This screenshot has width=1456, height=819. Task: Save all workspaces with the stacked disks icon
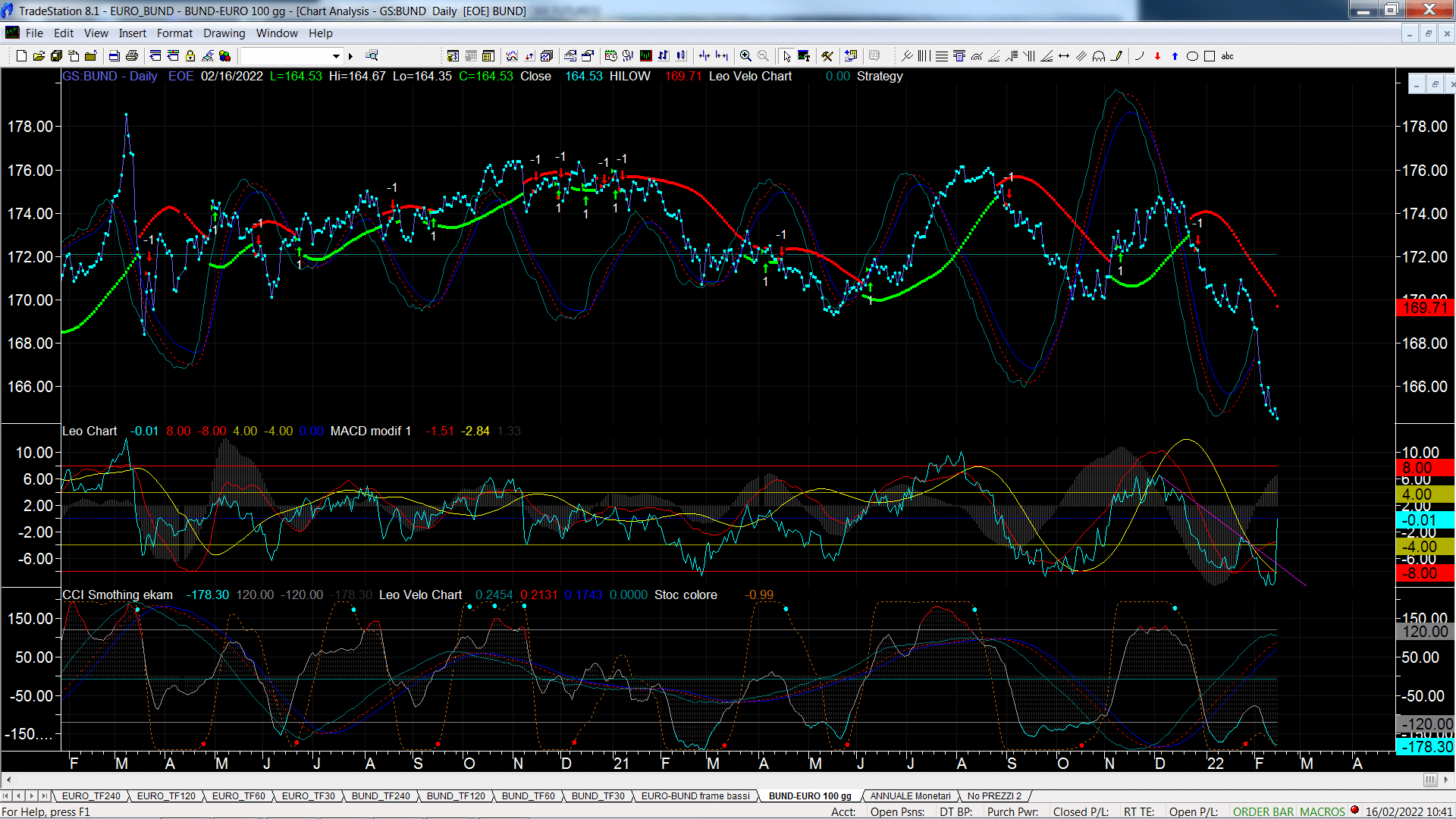[56, 55]
